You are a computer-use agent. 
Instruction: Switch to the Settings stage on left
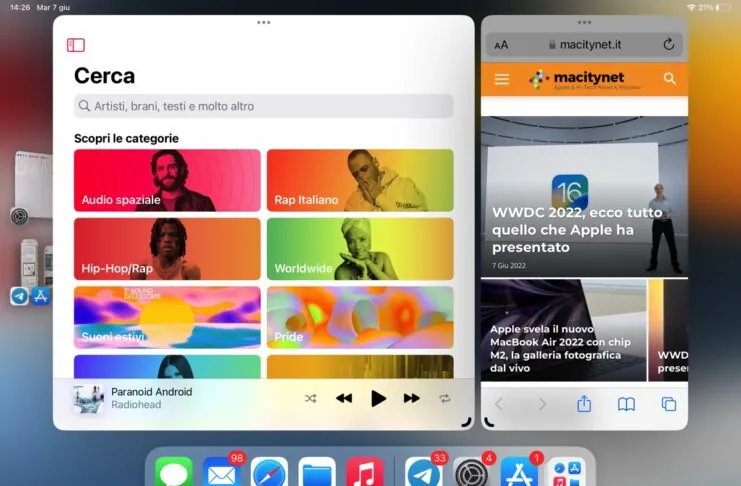pos(33,184)
